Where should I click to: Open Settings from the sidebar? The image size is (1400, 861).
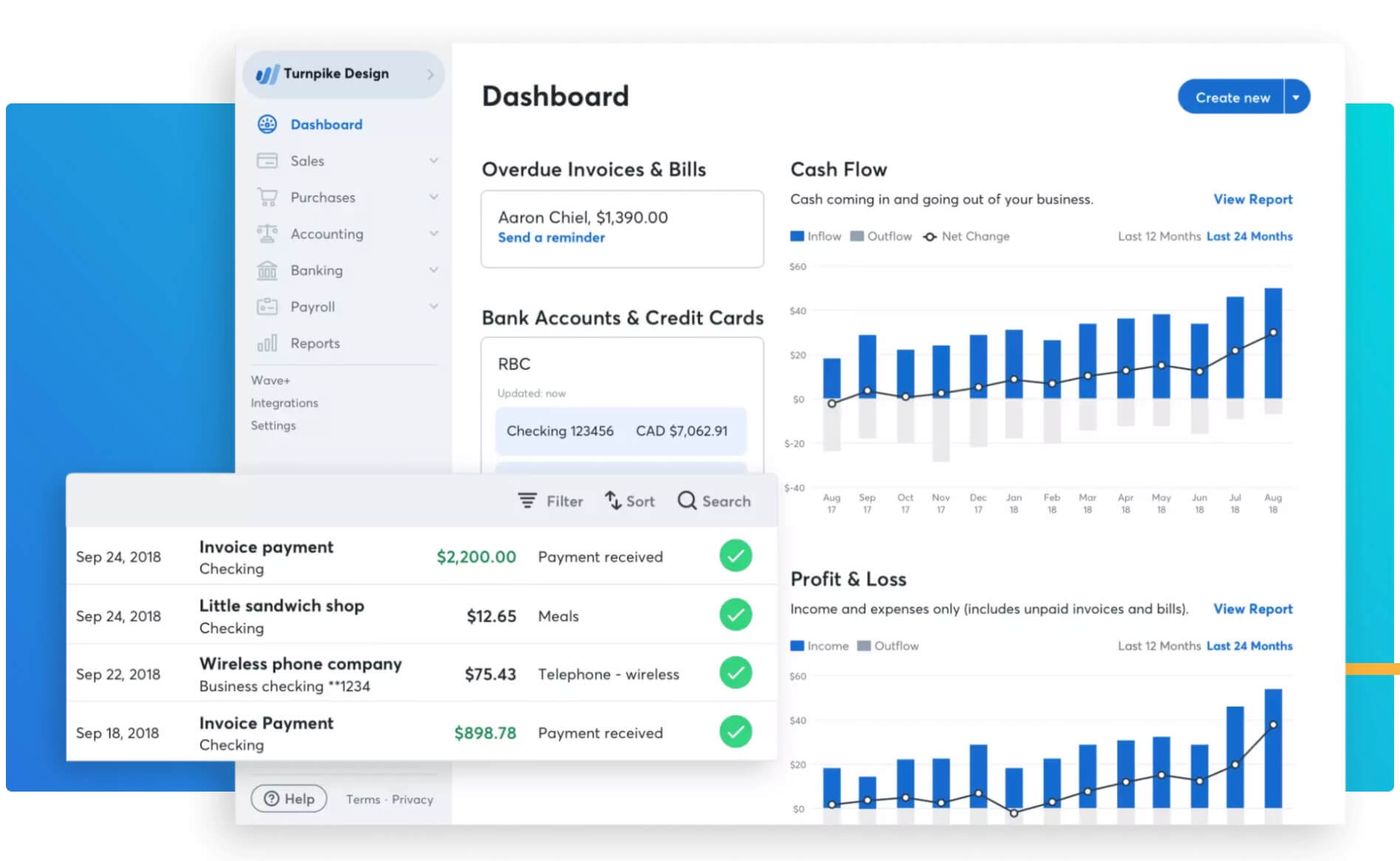coord(273,425)
